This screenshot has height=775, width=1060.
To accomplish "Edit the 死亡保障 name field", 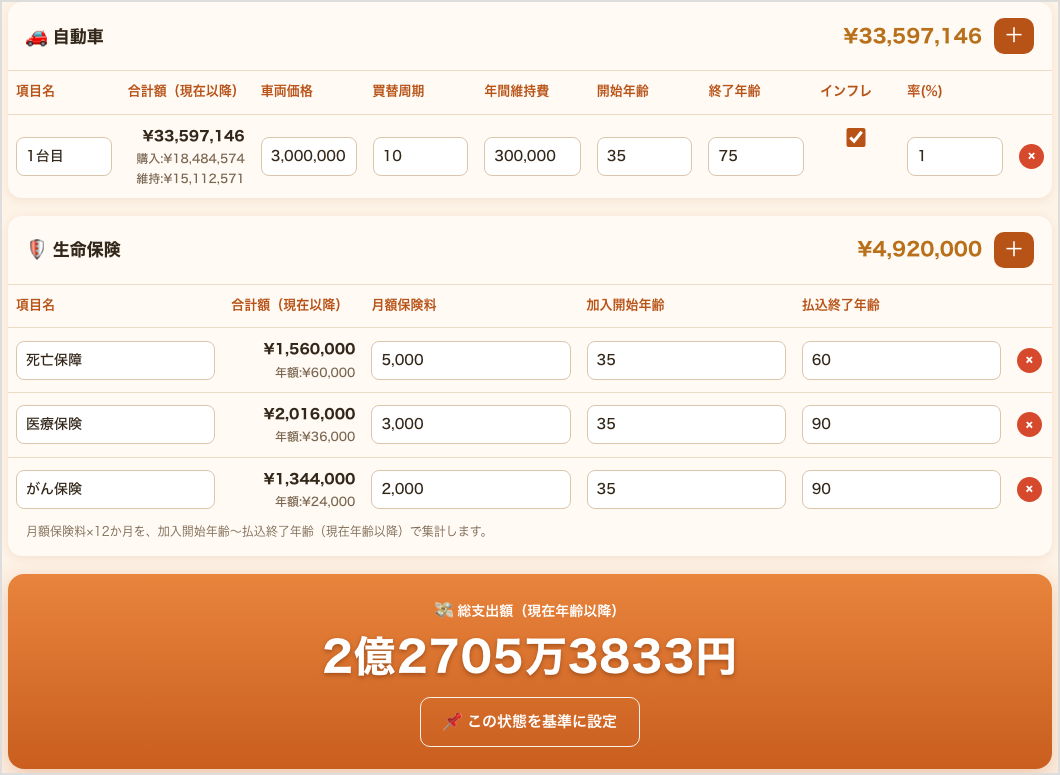I will [x=115, y=360].
